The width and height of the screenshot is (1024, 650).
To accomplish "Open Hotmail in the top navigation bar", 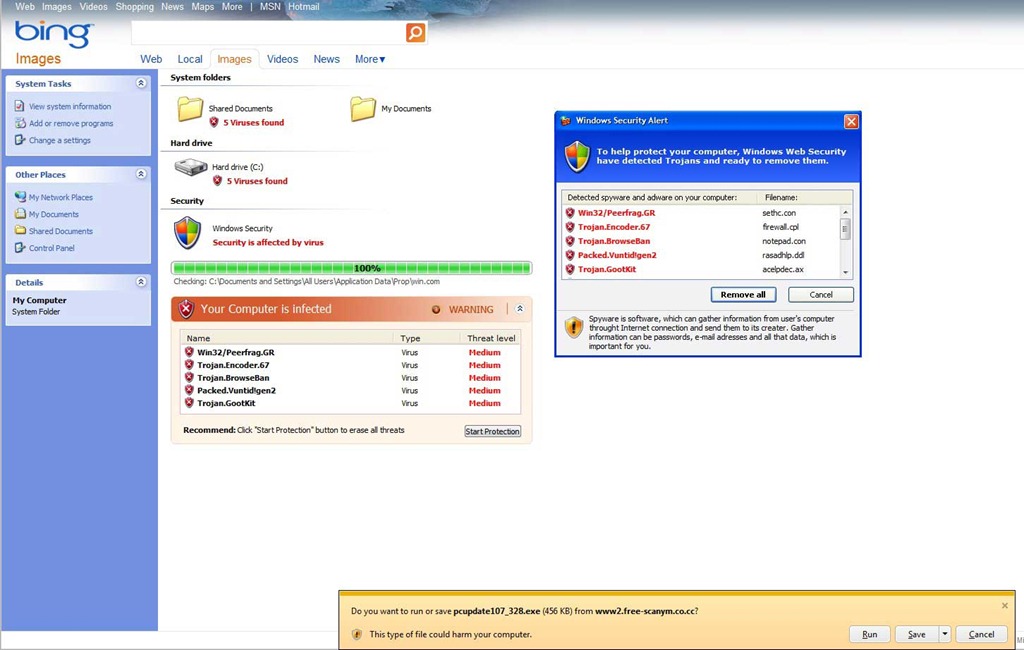I will coord(304,7).
